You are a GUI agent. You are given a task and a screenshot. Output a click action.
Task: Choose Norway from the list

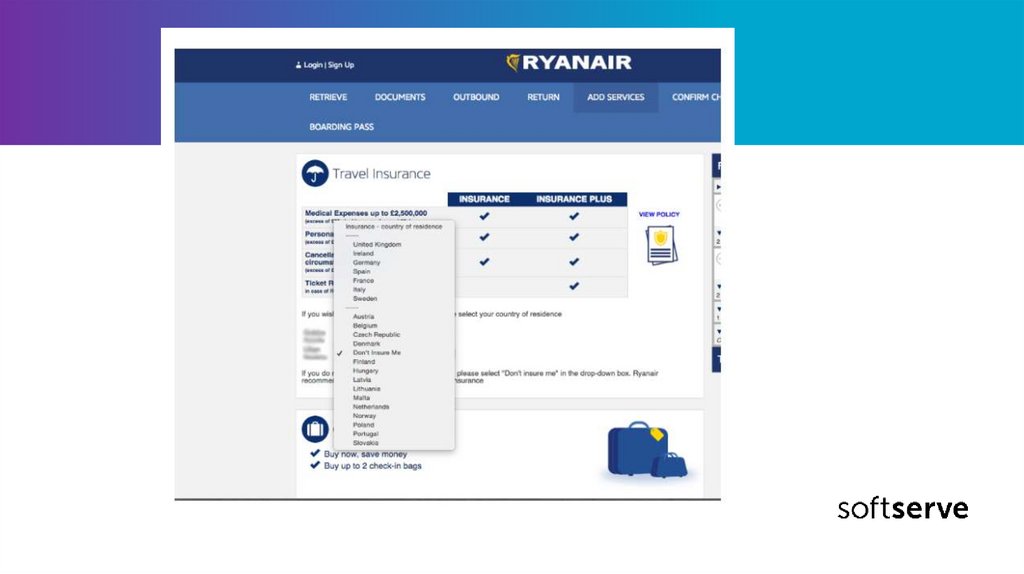click(364, 416)
